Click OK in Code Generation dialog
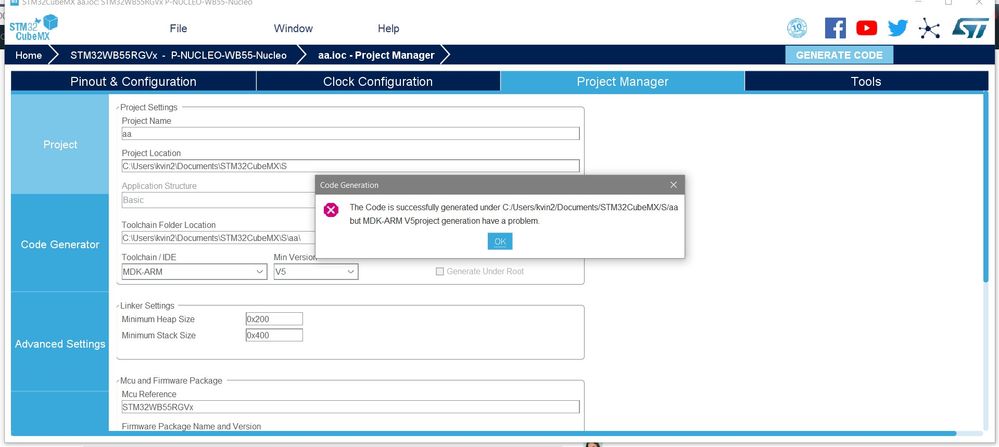Viewport: 999px width, 447px height. (500, 241)
